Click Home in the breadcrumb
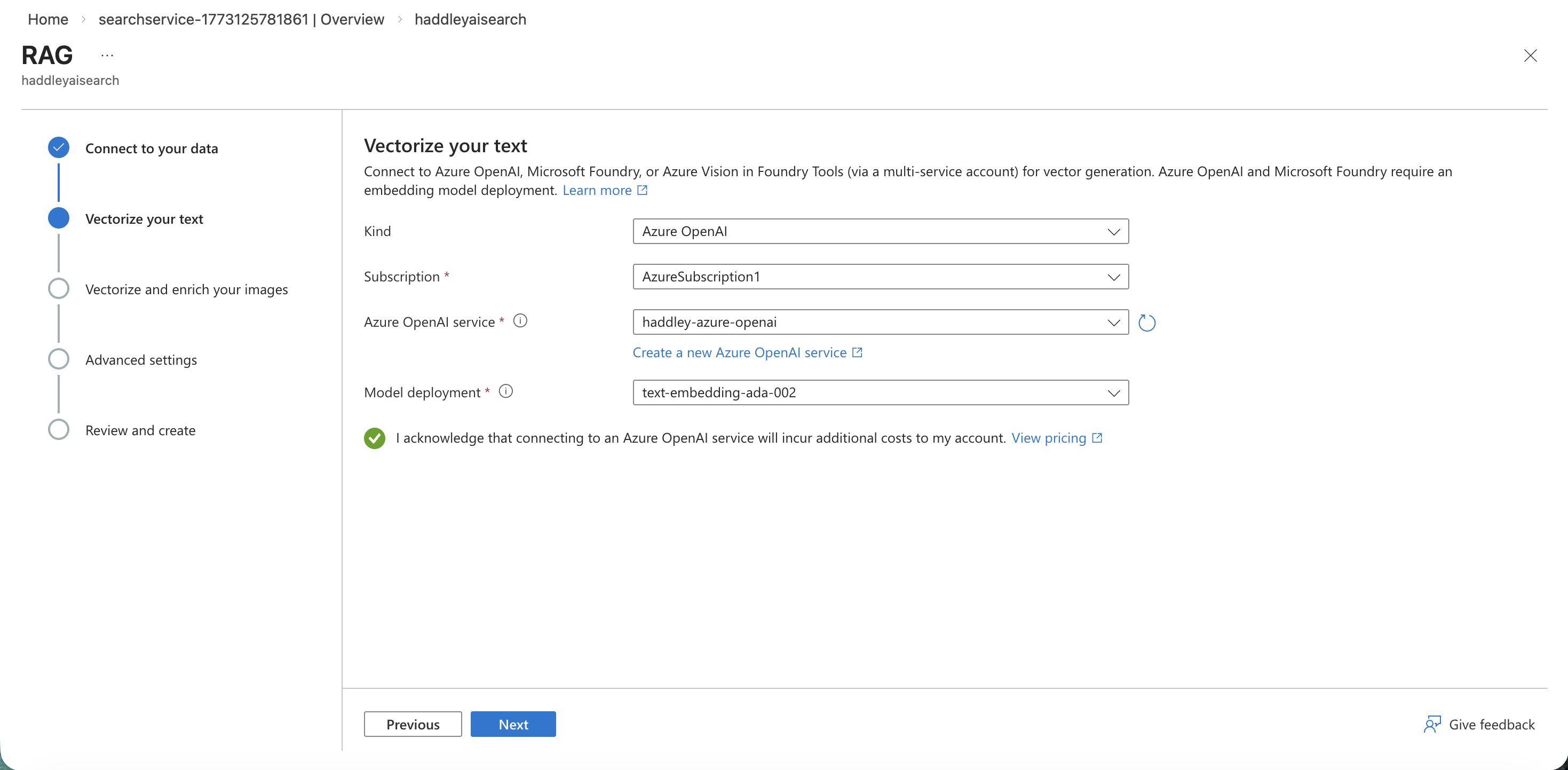This screenshot has height=770, width=1568. tap(47, 20)
